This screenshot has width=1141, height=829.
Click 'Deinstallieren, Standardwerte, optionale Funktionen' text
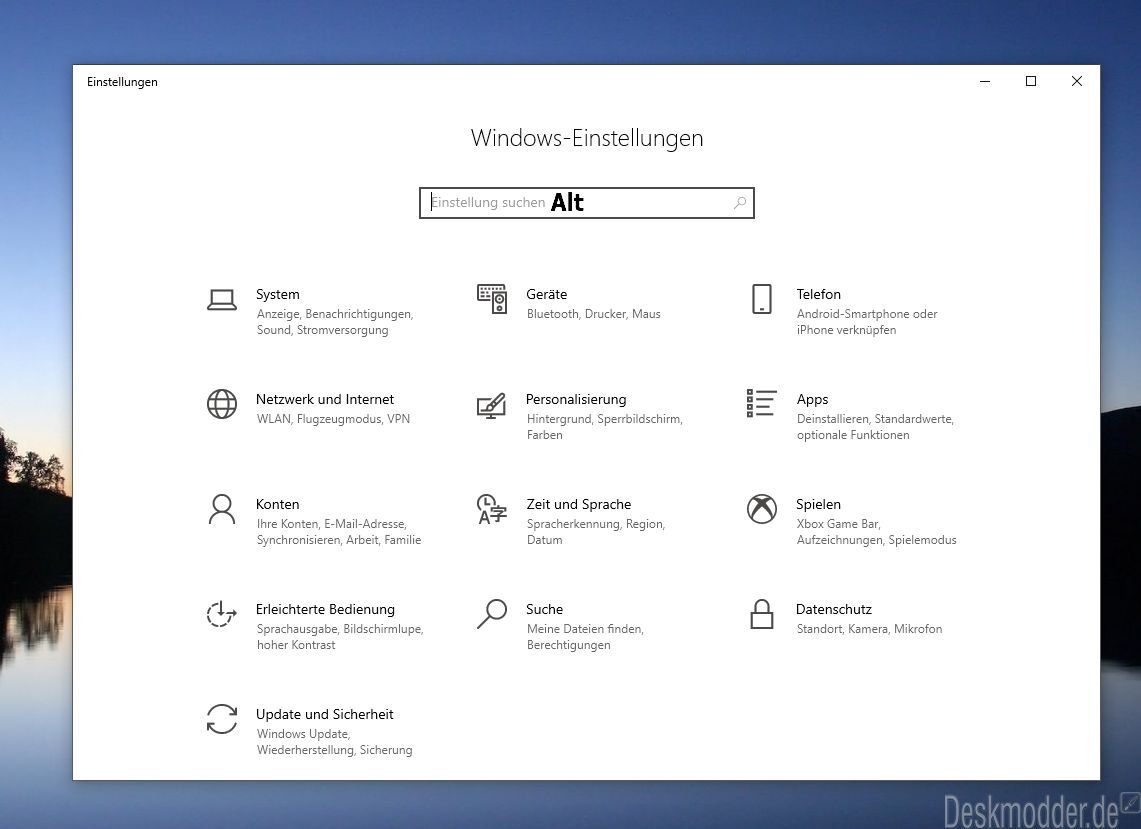[x=875, y=427]
